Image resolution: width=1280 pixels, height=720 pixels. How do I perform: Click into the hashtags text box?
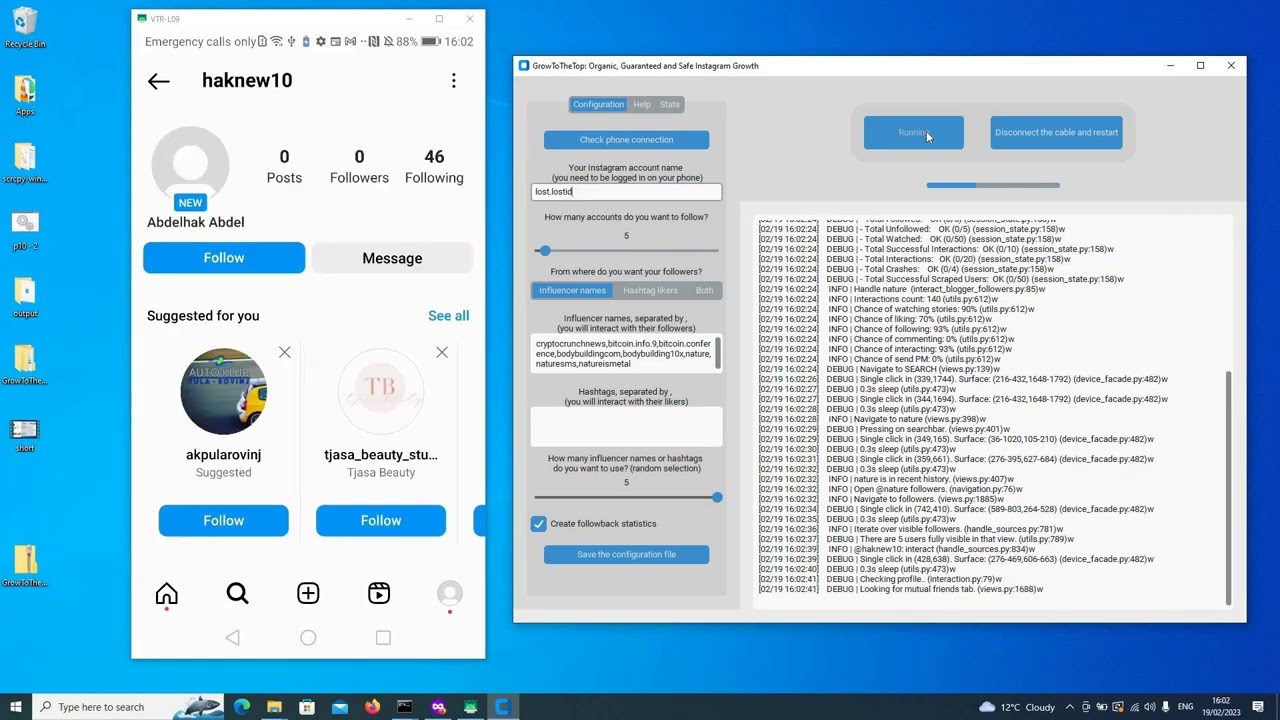(x=626, y=426)
